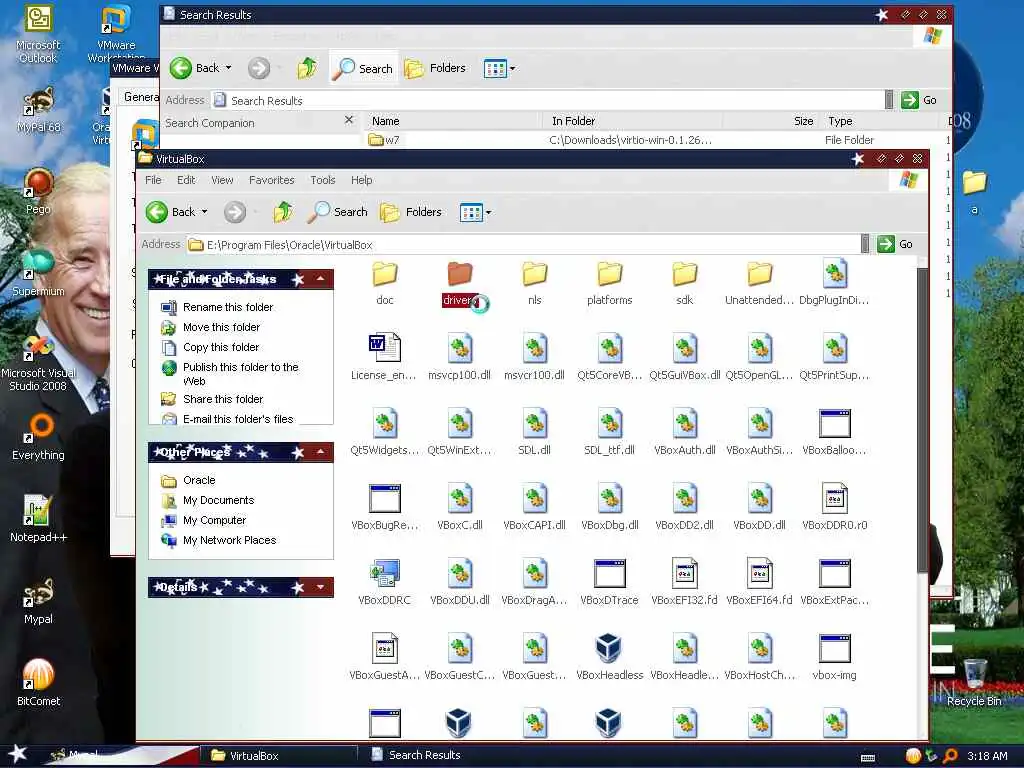
Task: Open the File menu
Action: (153, 180)
